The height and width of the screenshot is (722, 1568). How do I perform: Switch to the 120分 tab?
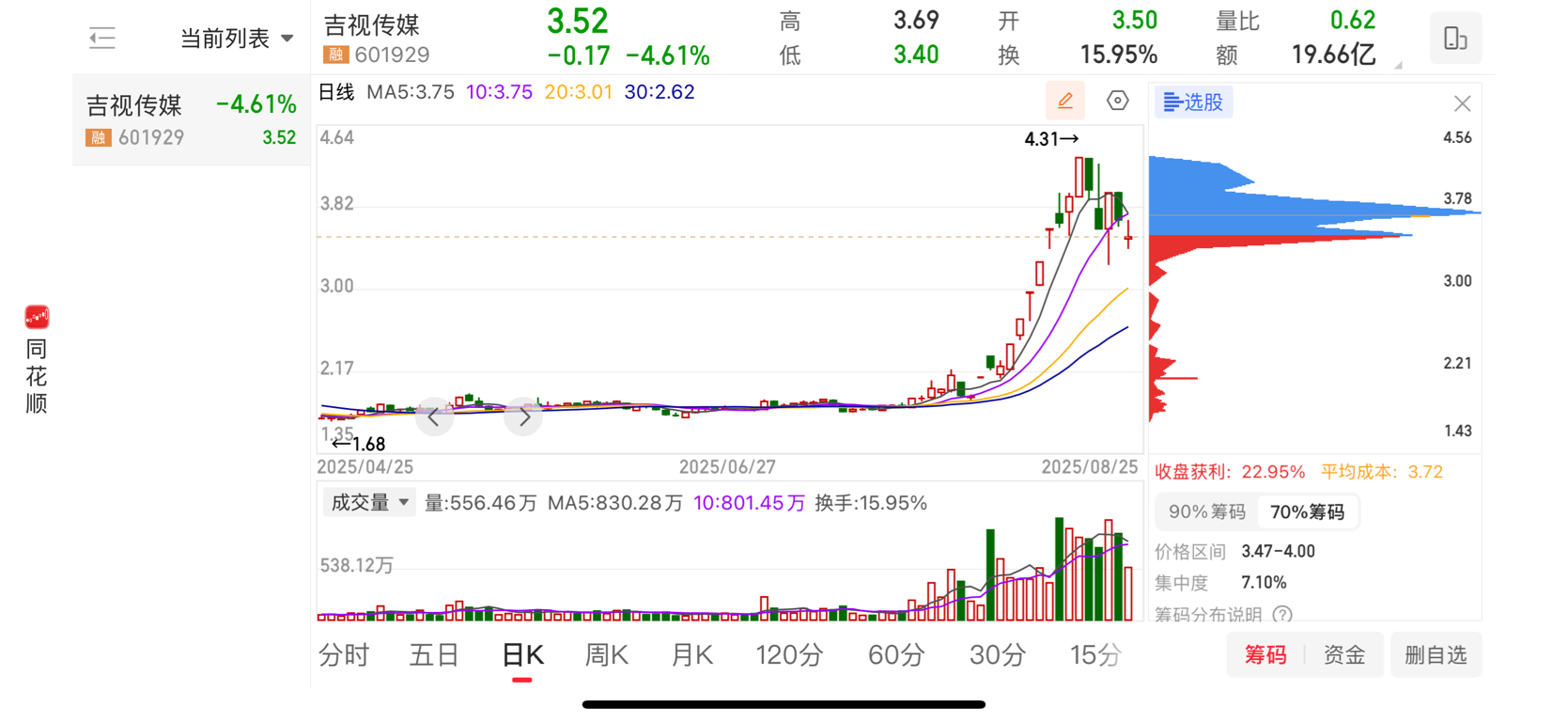pyautogui.click(x=789, y=655)
